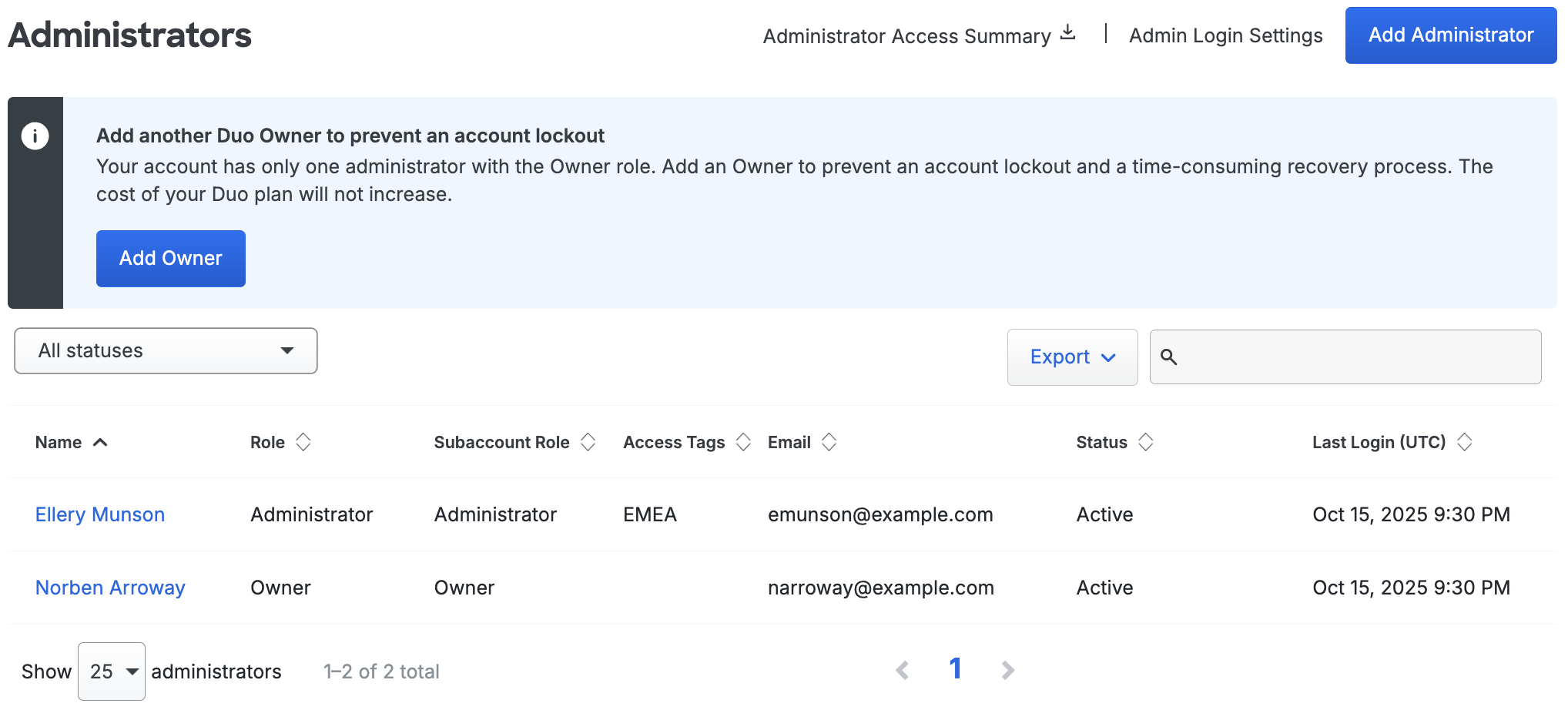Screen dimensions: 1568x710
Task: Open the Export dropdown
Action: click(x=1071, y=357)
